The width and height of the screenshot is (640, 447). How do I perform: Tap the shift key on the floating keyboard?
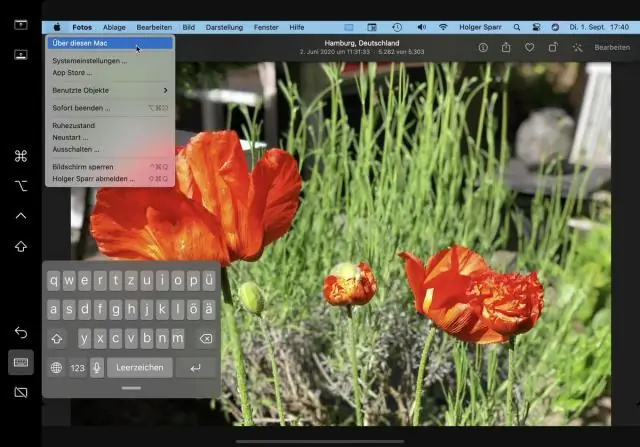pyautogui.click(x=57, y=338)
